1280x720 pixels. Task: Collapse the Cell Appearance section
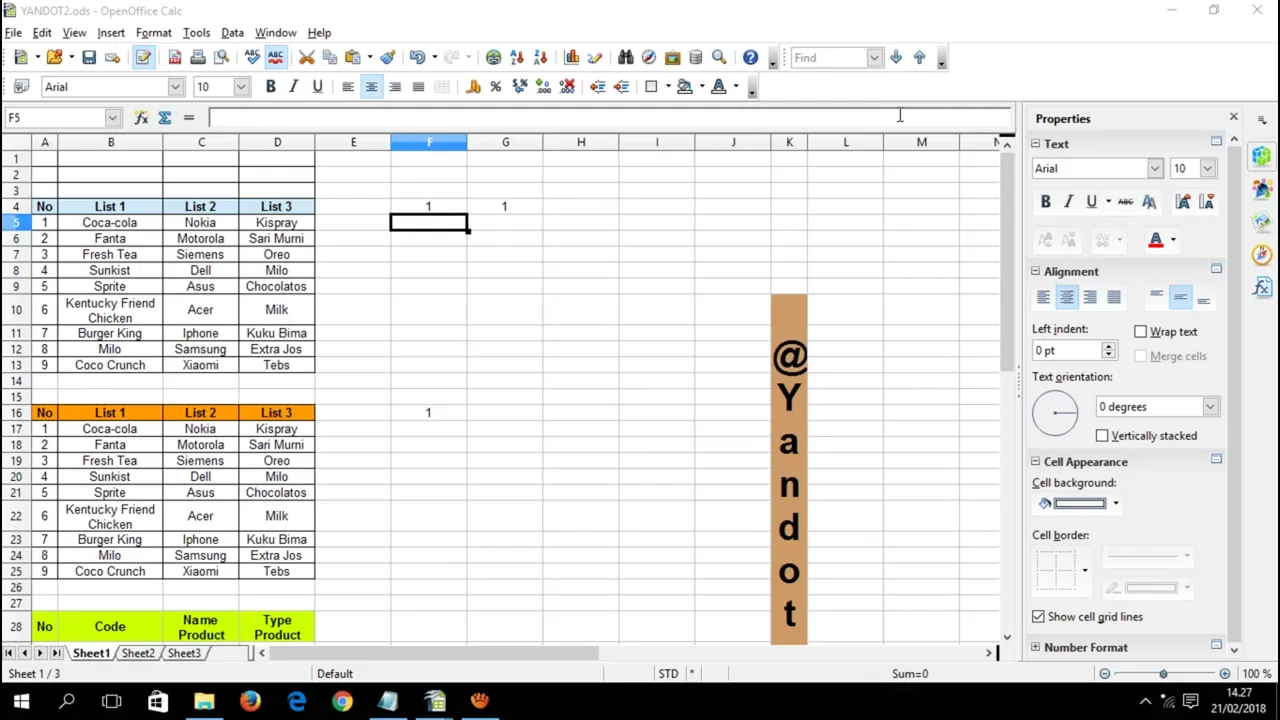pyautogui.click(x=1036, y=462)
